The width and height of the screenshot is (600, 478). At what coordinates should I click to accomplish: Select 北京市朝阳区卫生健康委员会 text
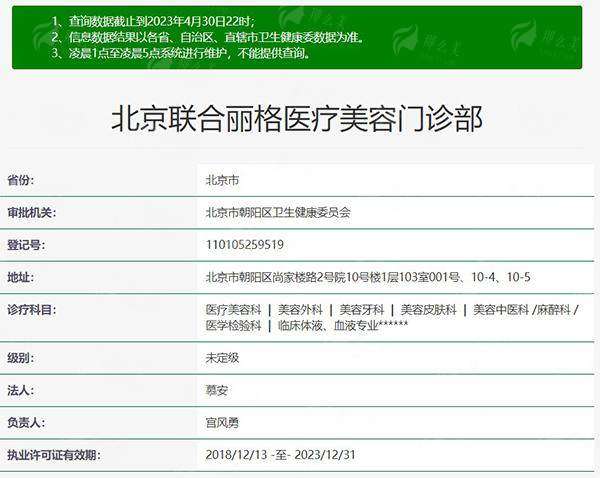(278, 212)
